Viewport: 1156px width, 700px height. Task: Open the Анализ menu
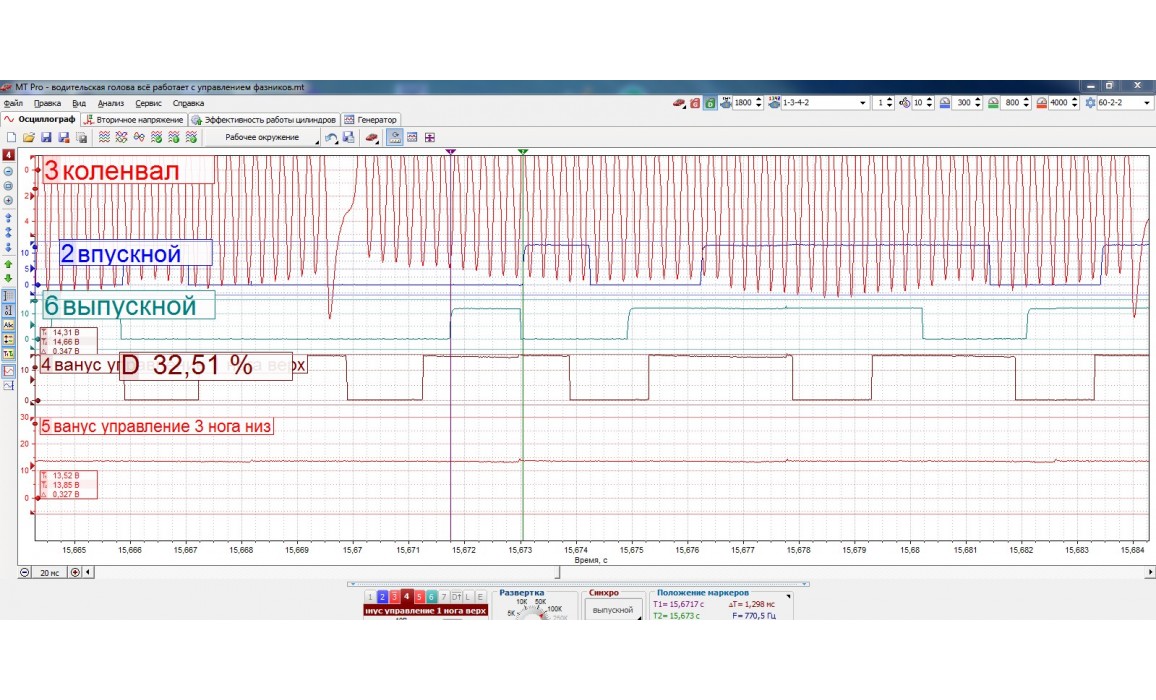click(x=111, y=103)
